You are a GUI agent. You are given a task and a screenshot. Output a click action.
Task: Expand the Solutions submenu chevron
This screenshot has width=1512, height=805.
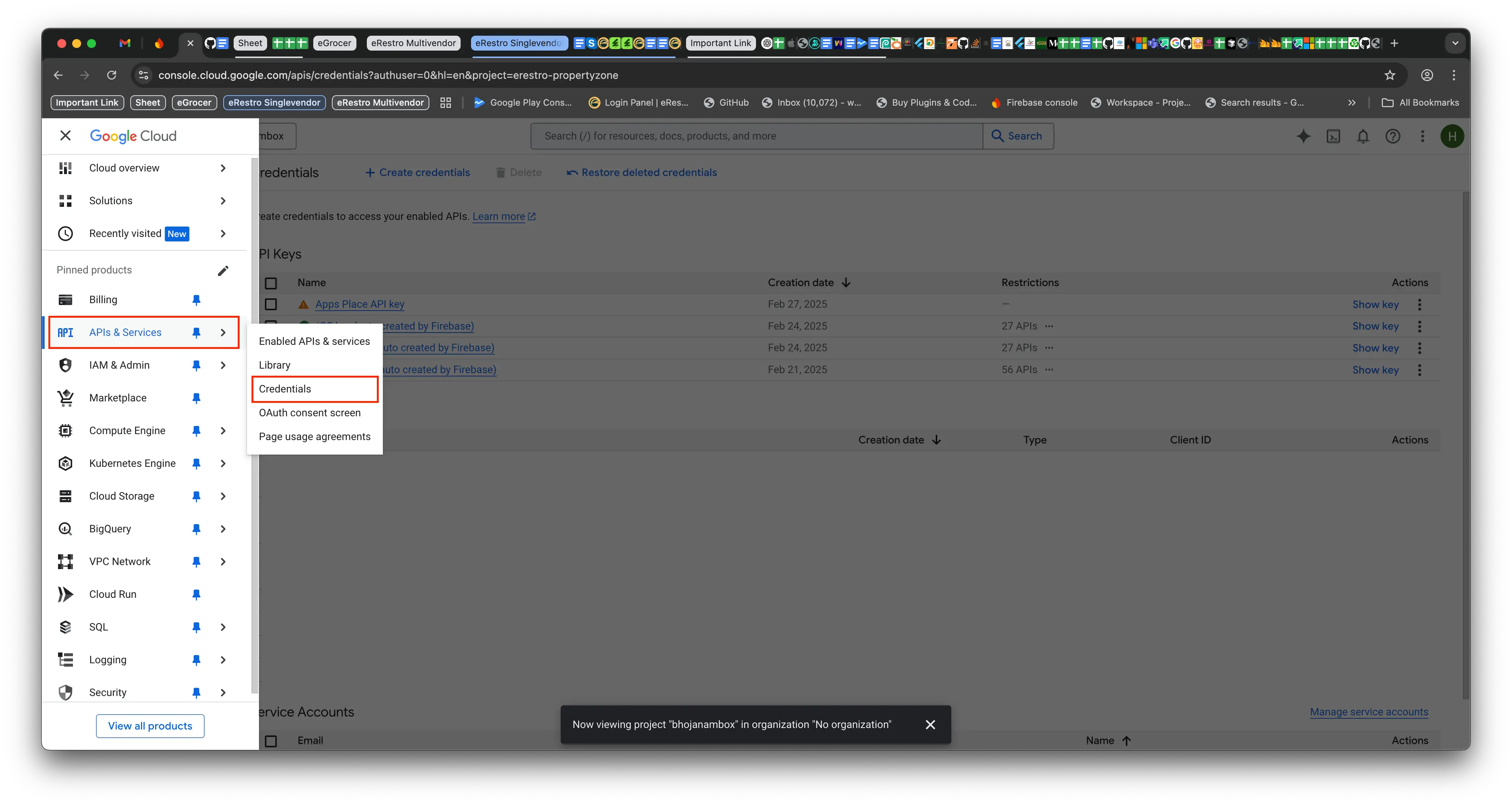(223, 201)
